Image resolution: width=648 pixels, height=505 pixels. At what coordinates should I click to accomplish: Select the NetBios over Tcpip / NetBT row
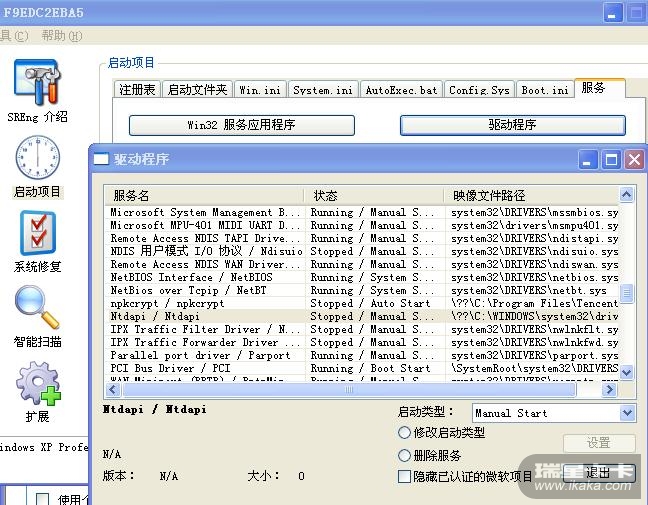click(x=362, y=291)
